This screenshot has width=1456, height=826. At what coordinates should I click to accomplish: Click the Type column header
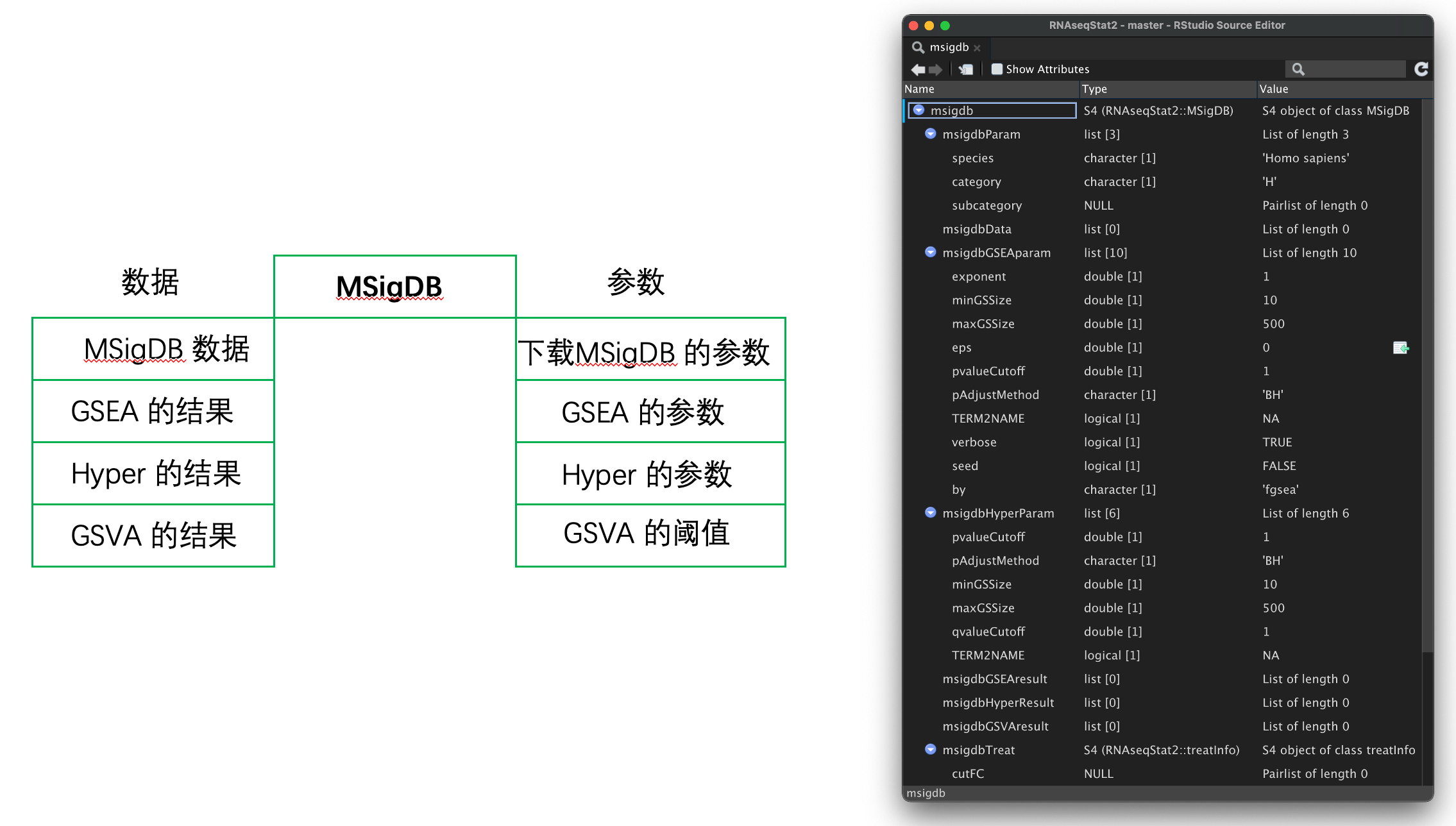1168,89
